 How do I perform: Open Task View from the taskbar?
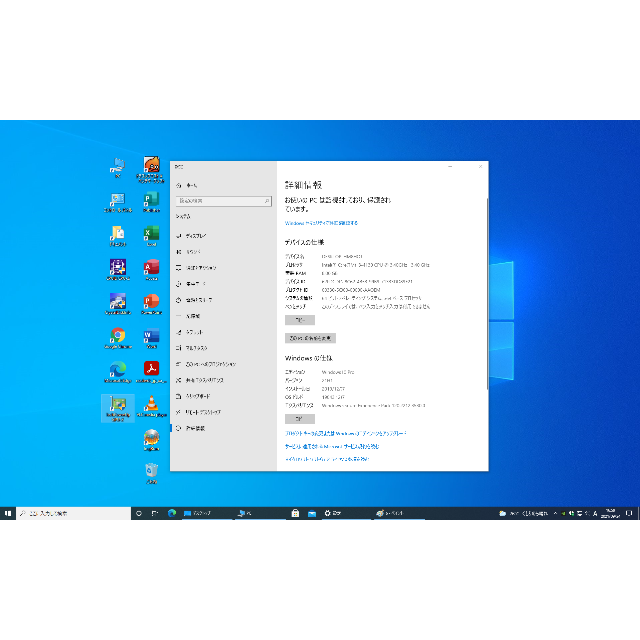click(x=155, y=513)
